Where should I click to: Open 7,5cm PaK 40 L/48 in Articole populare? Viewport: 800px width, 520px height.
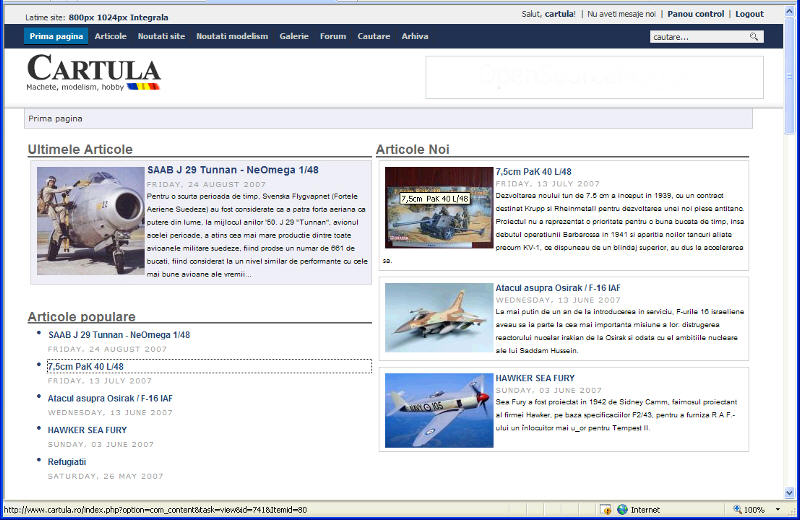pos(86,366)
